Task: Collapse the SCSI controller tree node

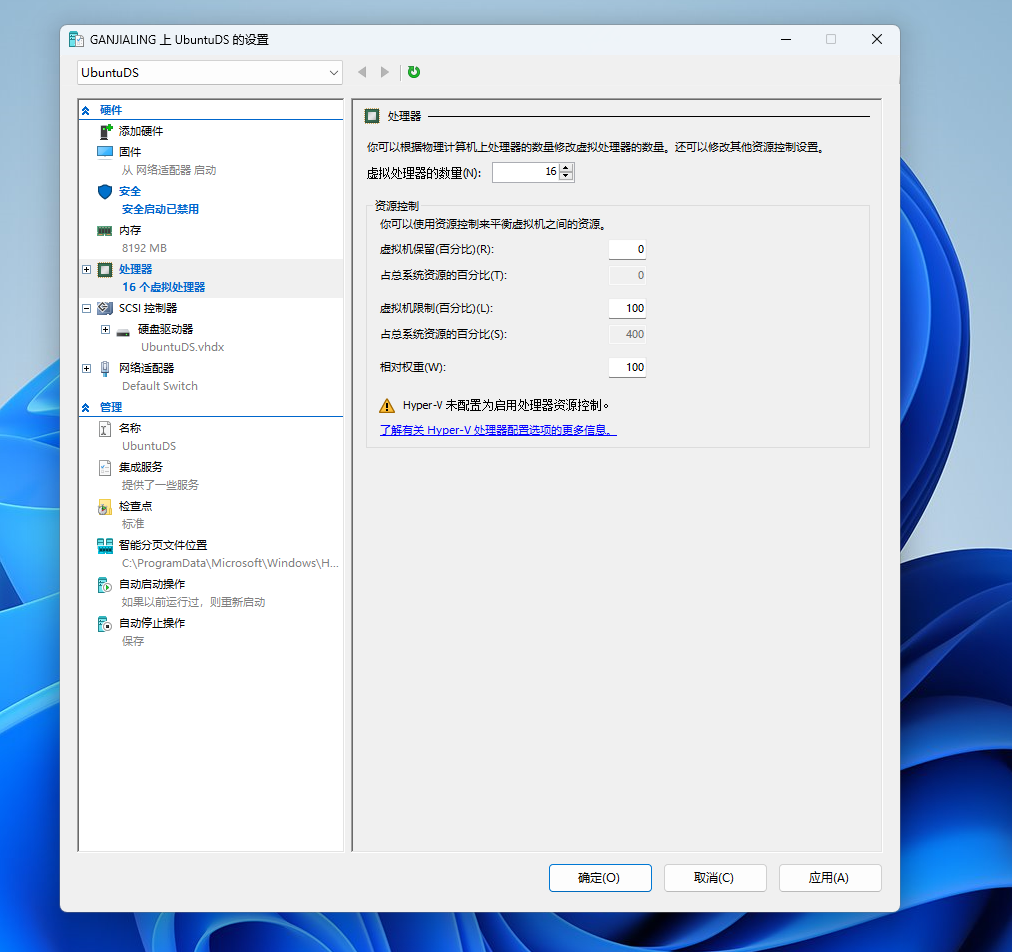Action: 86,309
